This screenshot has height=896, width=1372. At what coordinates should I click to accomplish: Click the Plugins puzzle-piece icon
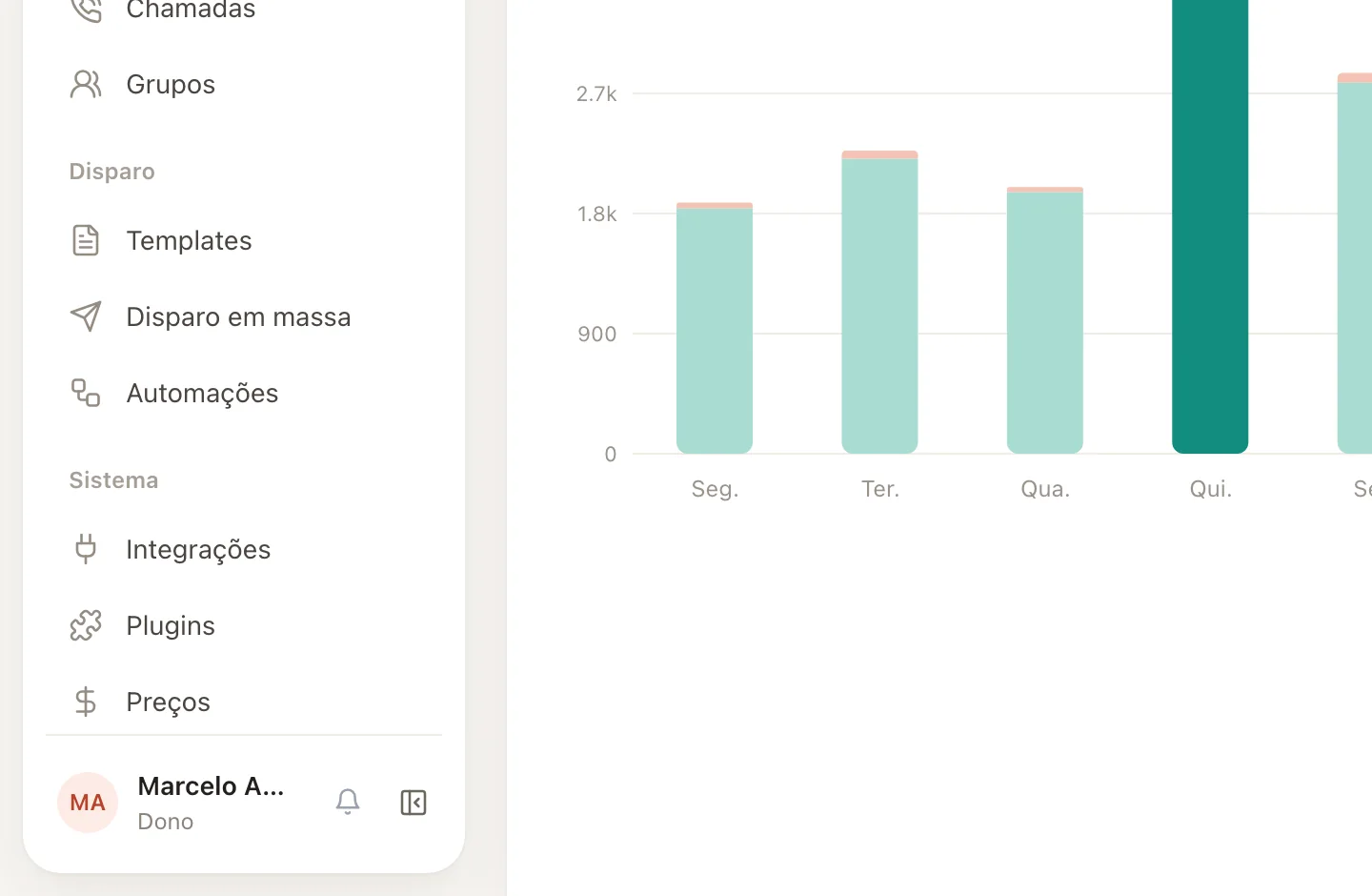point(86,625)
